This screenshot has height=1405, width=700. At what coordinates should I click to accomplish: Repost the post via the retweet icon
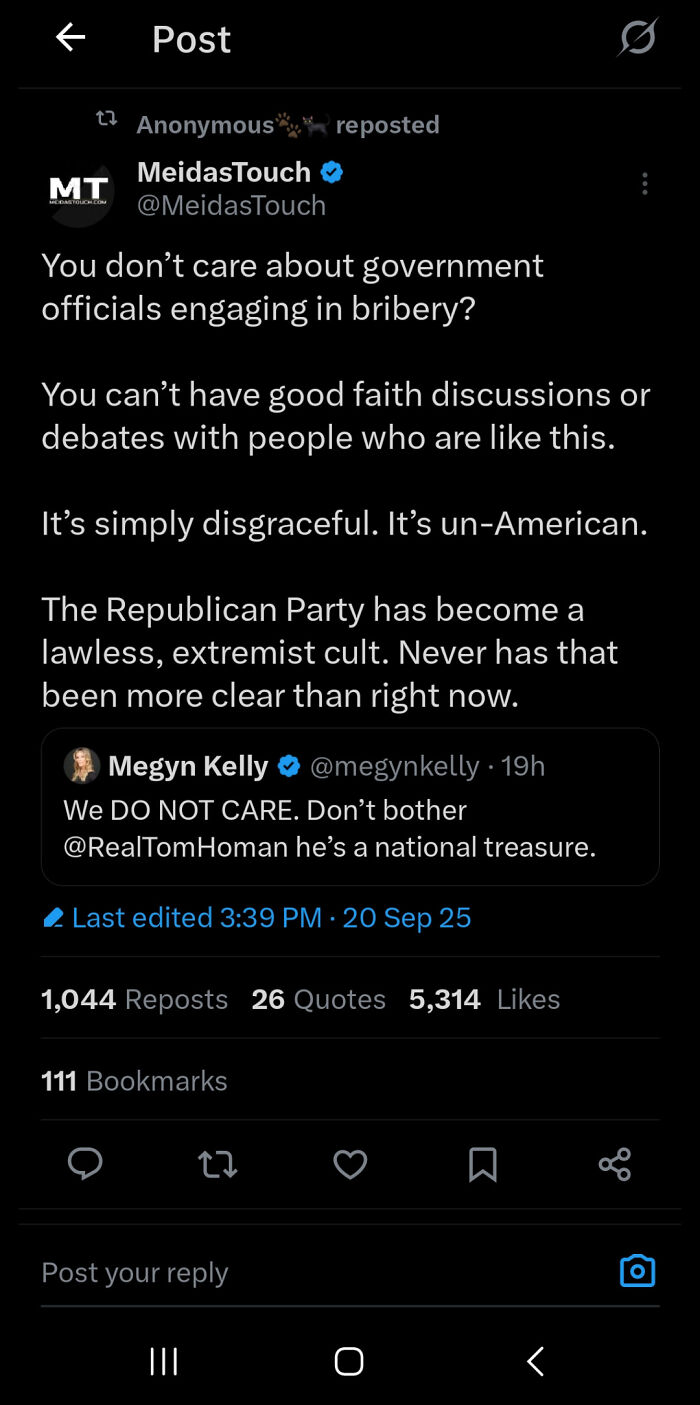click(x=217, y=1164)
